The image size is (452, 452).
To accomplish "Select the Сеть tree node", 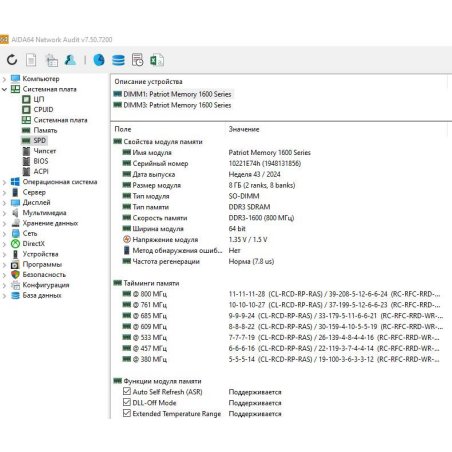I will pos(30,233).
